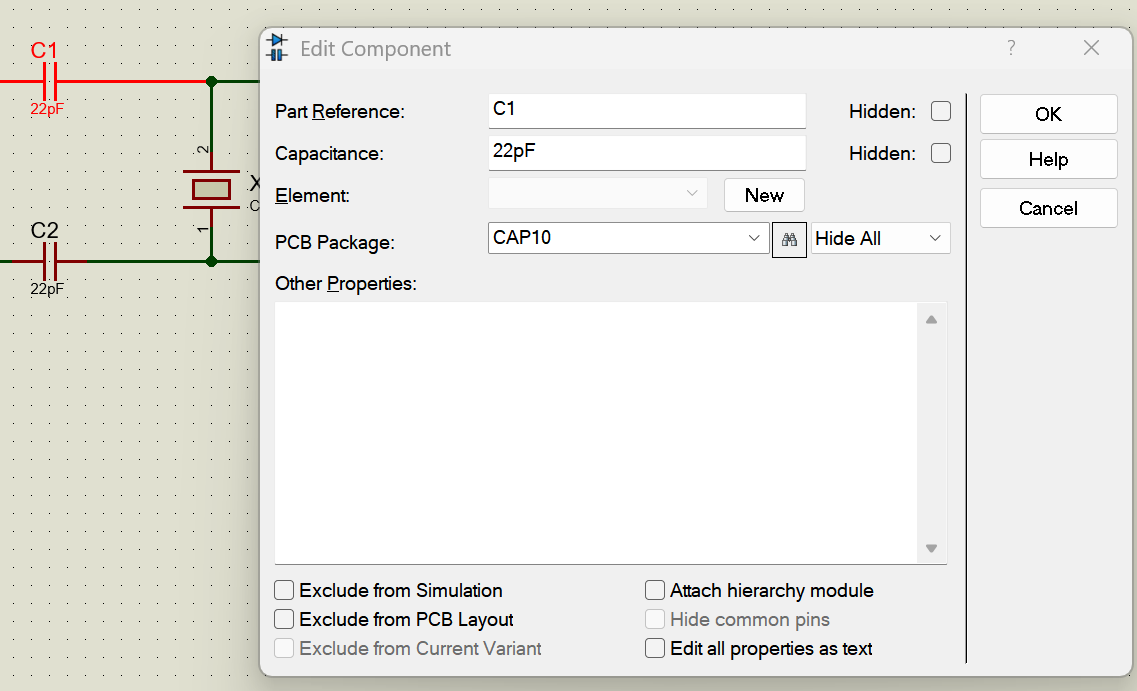Click the New element button

(764, 195)
